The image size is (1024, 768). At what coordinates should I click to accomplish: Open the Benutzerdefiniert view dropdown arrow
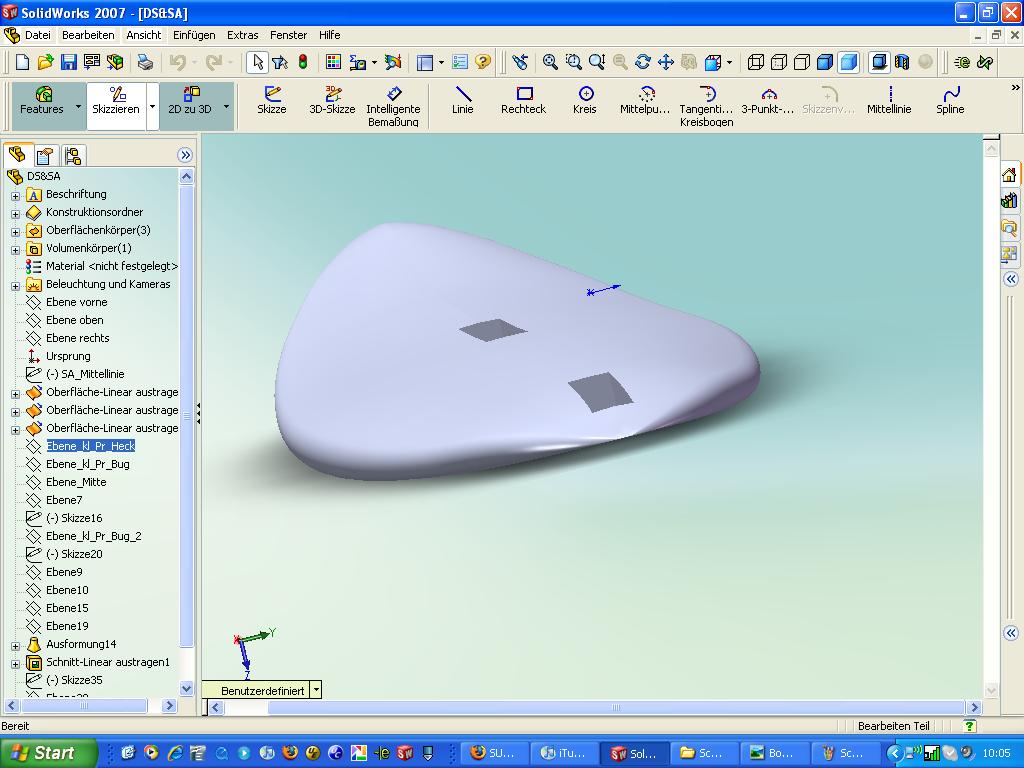[x=316, y=690]
